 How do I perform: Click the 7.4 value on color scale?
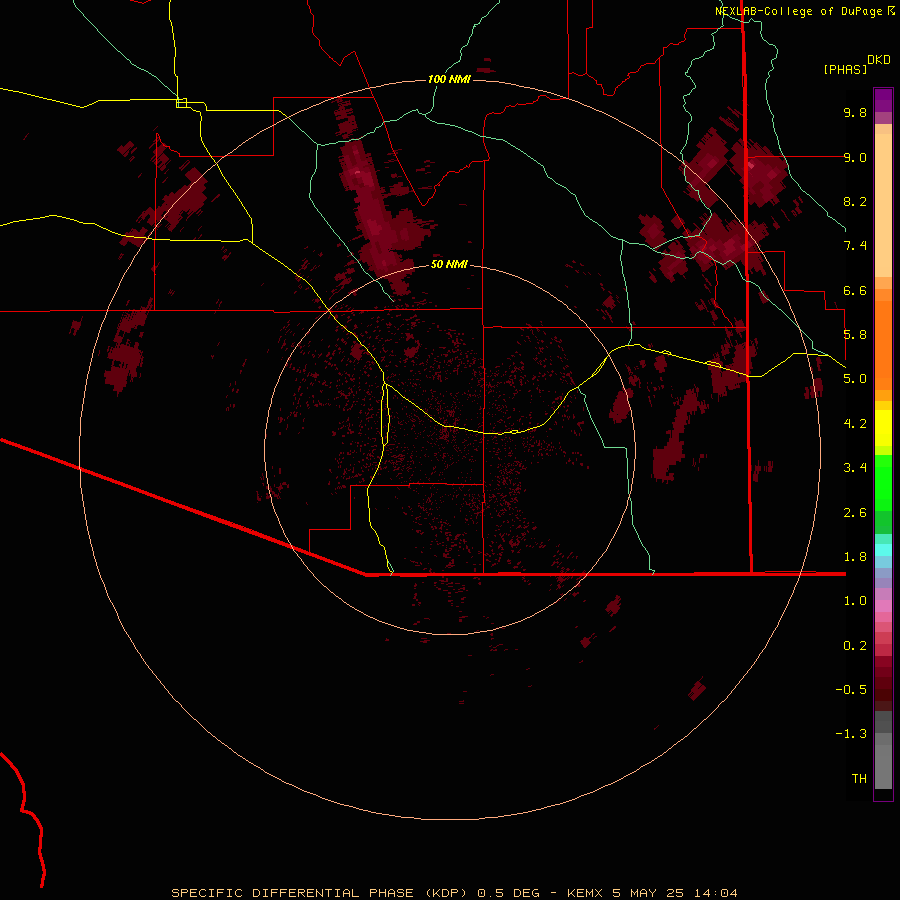coord(855,246)
